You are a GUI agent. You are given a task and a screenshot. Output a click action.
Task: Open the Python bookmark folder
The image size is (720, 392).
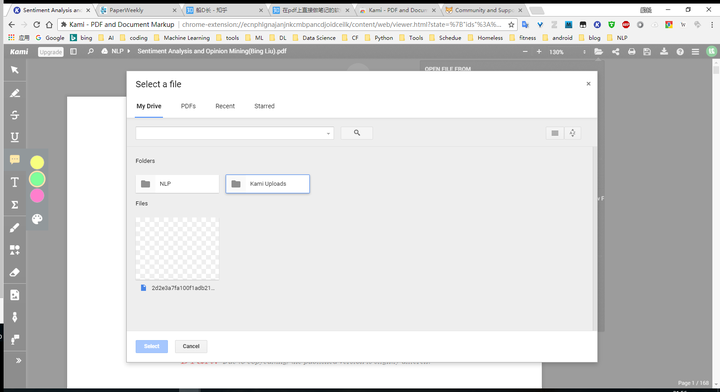click(x=379, y=38)
